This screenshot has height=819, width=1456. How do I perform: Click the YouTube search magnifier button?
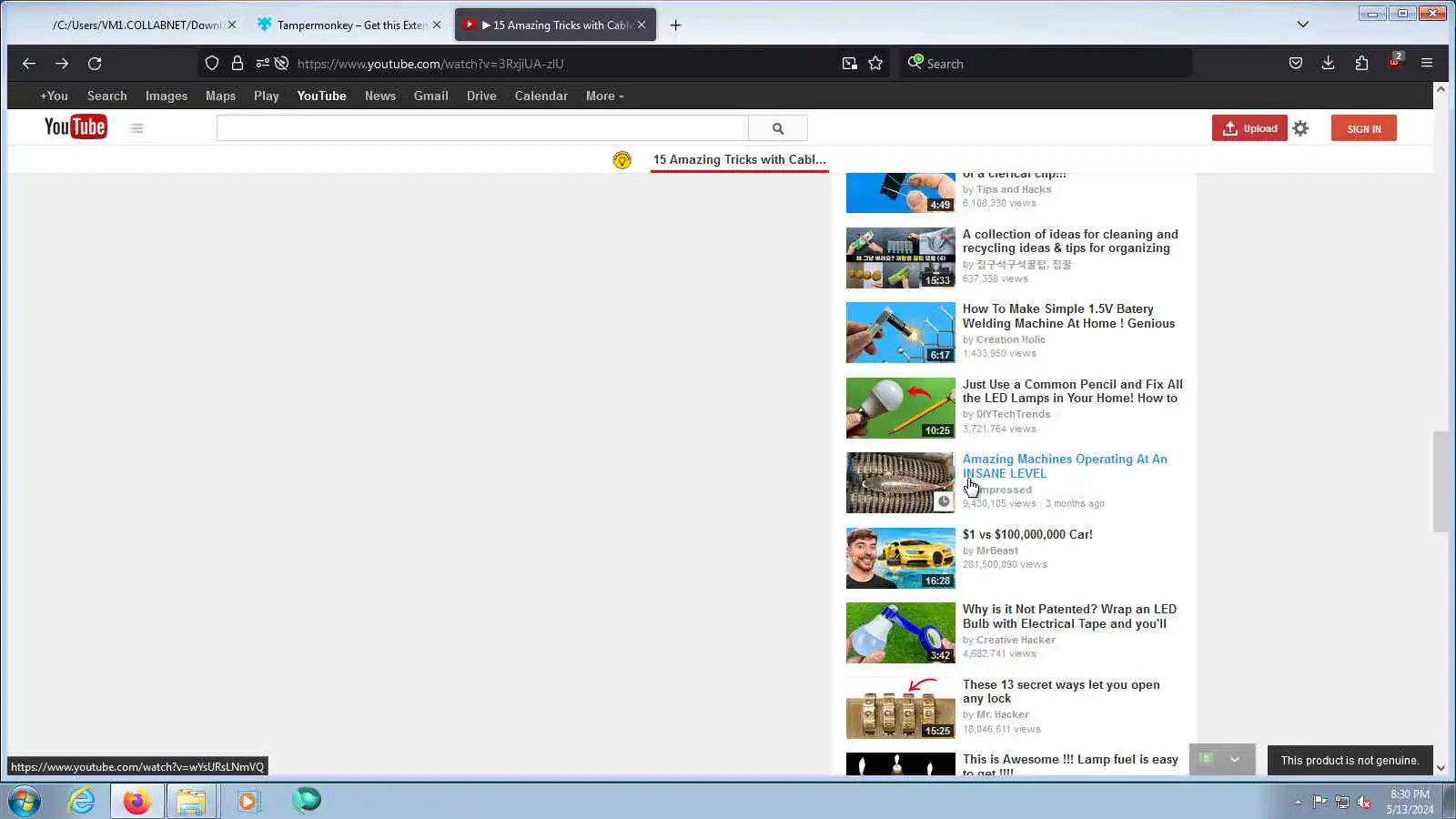[778, 128]
